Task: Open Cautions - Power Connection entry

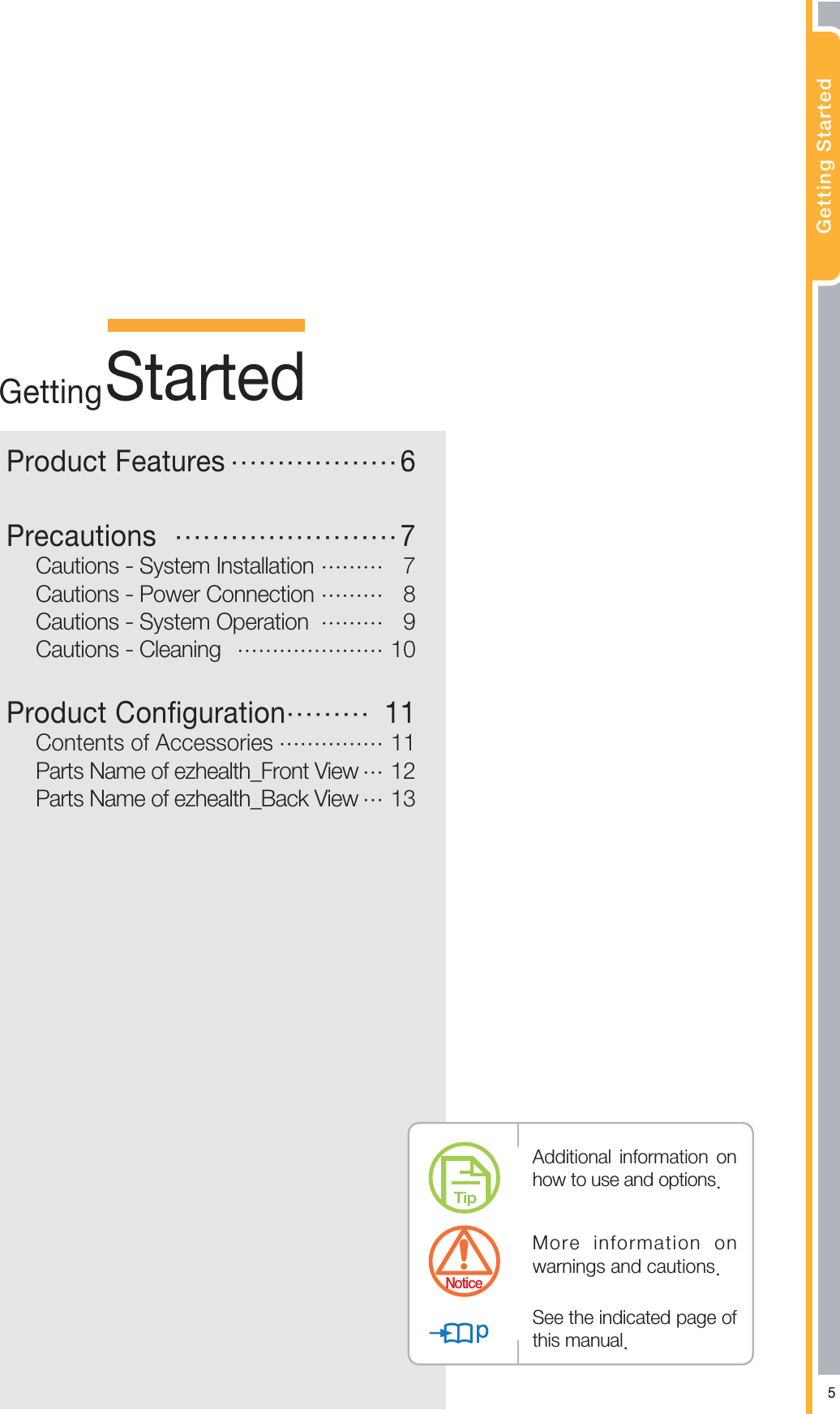Action: 174,594
